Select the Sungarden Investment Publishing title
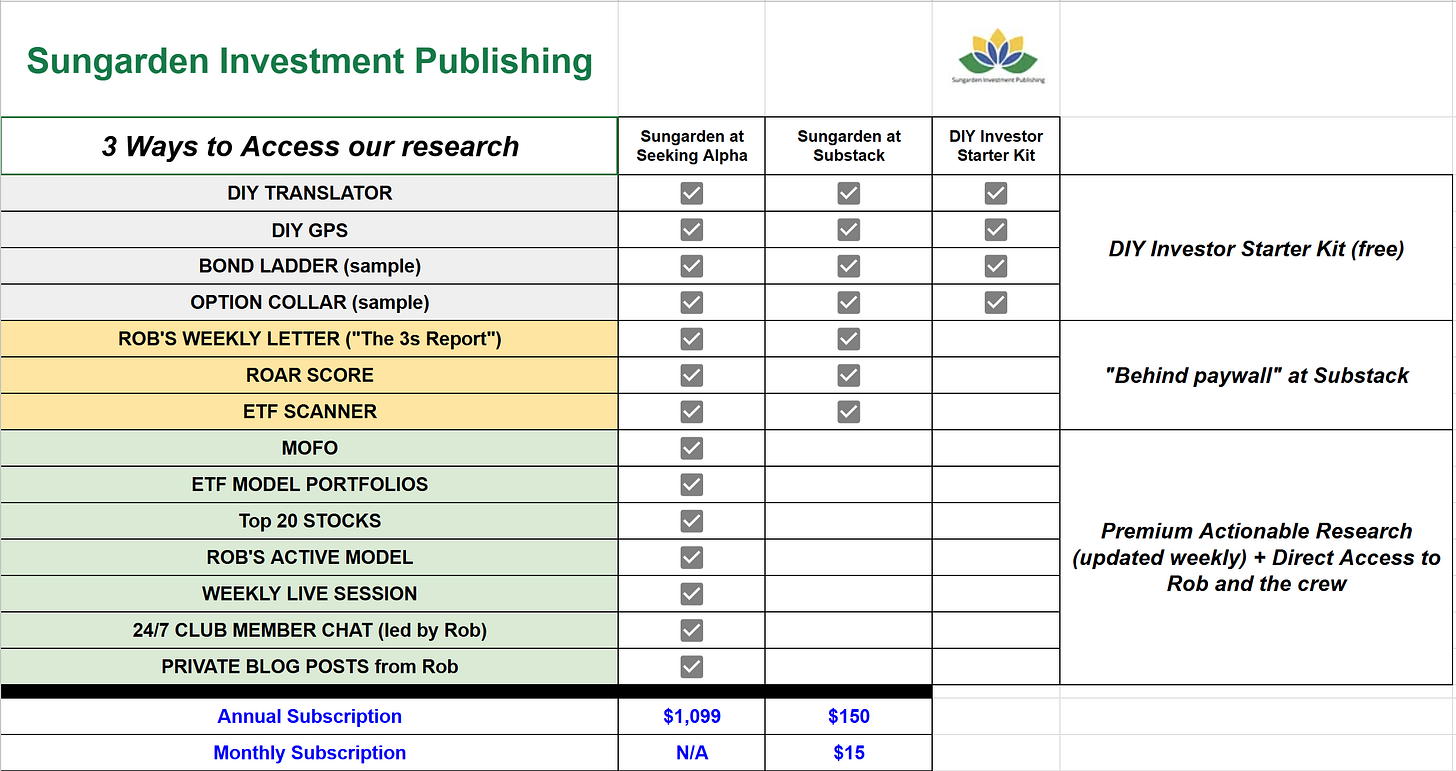 click(x=309, y=61)
